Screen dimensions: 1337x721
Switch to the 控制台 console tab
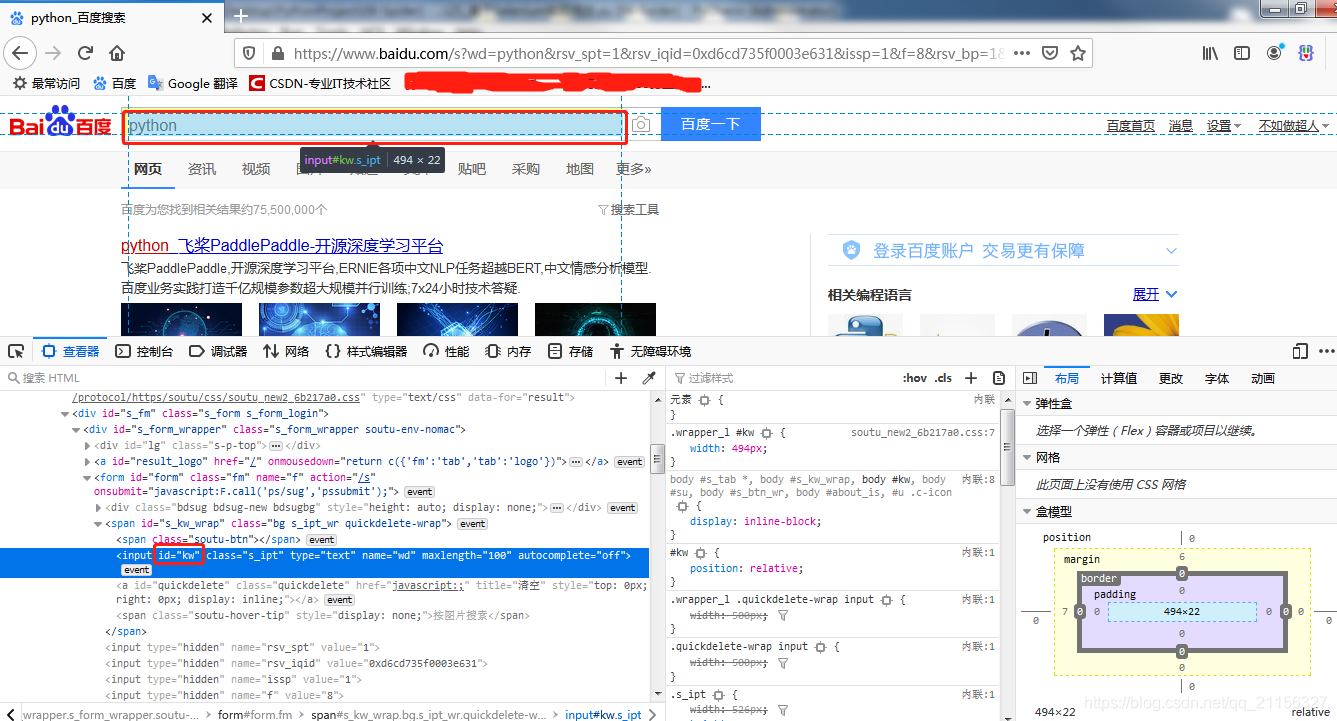click(x=144, y=351)
